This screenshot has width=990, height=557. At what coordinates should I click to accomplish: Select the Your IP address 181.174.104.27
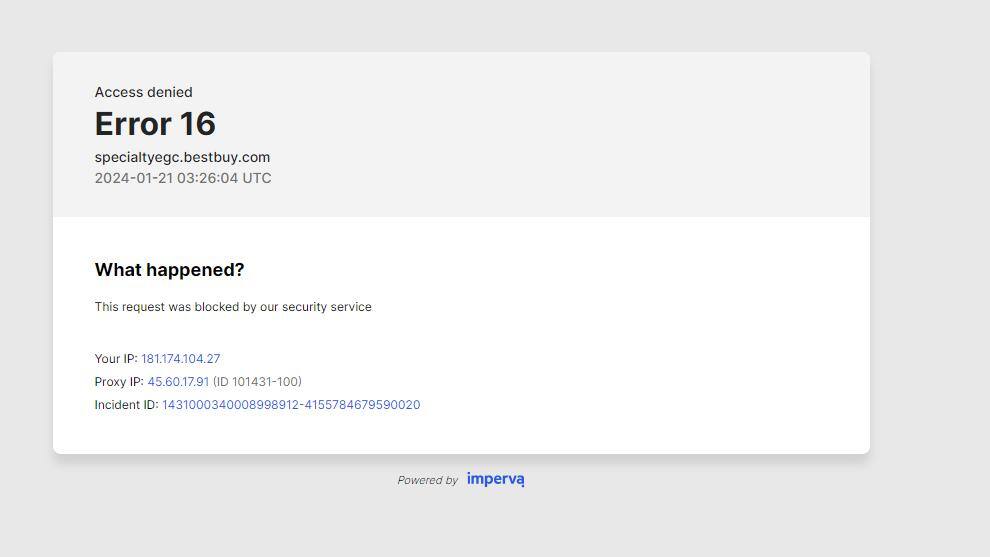coord(181,359)
